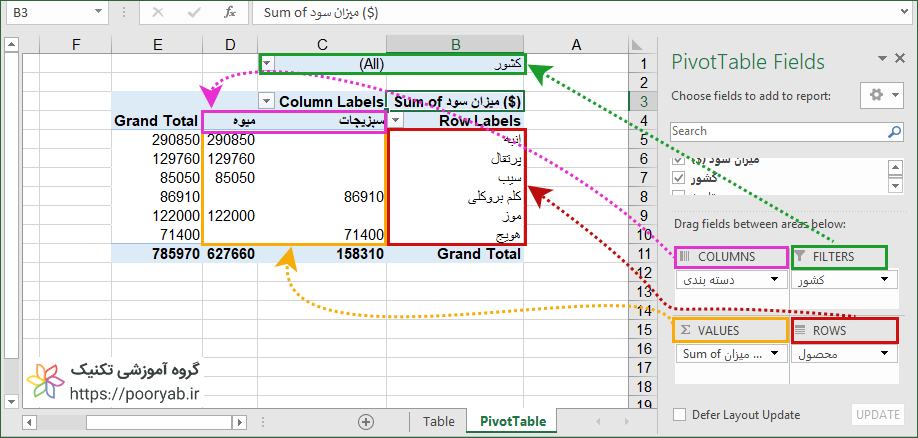Screen dimensions: 918x438
Task: Select column C header
Action: point(322,45)
